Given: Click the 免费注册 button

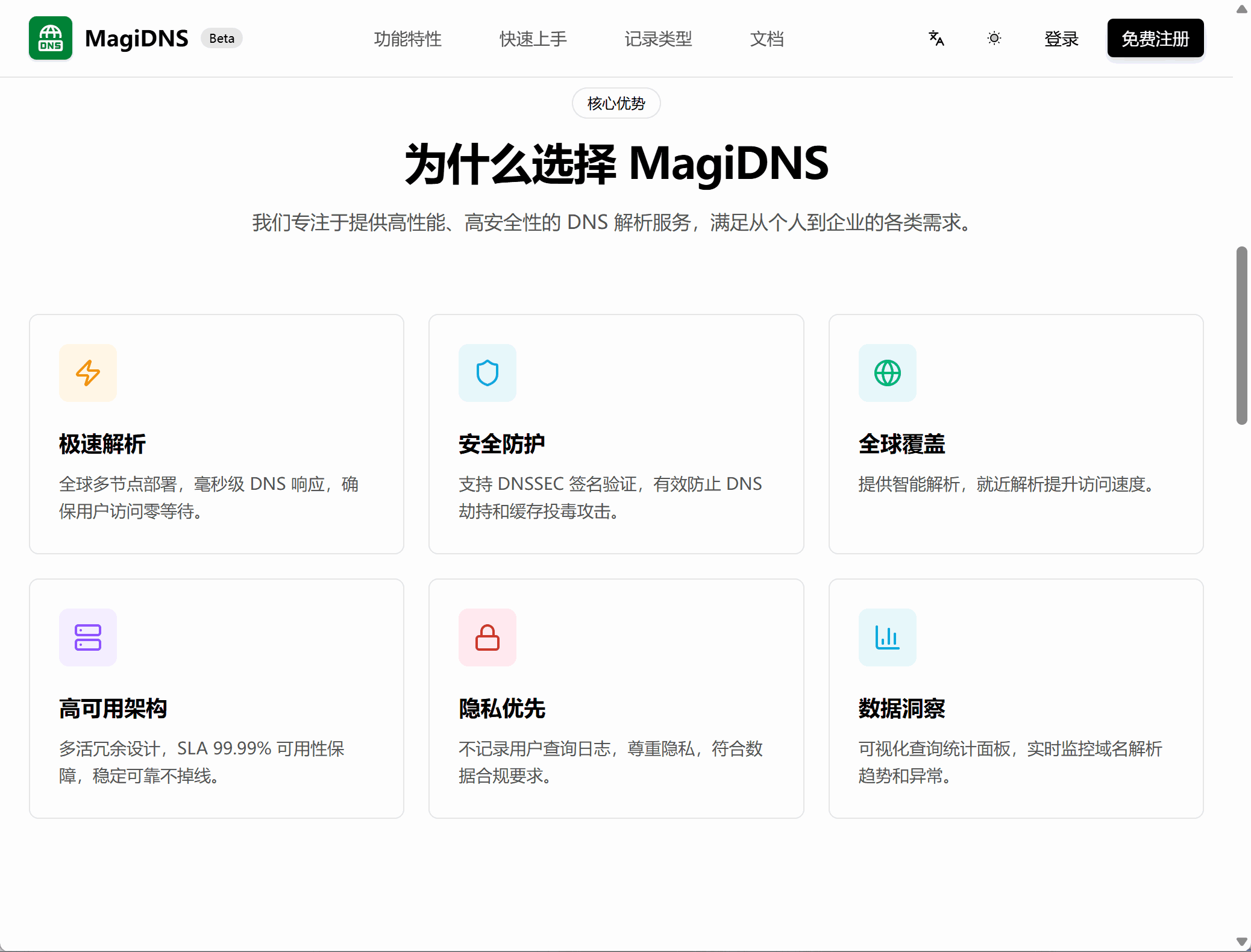Looking at the screenshot, I should pyautogui.click(x=1155, y=38).
